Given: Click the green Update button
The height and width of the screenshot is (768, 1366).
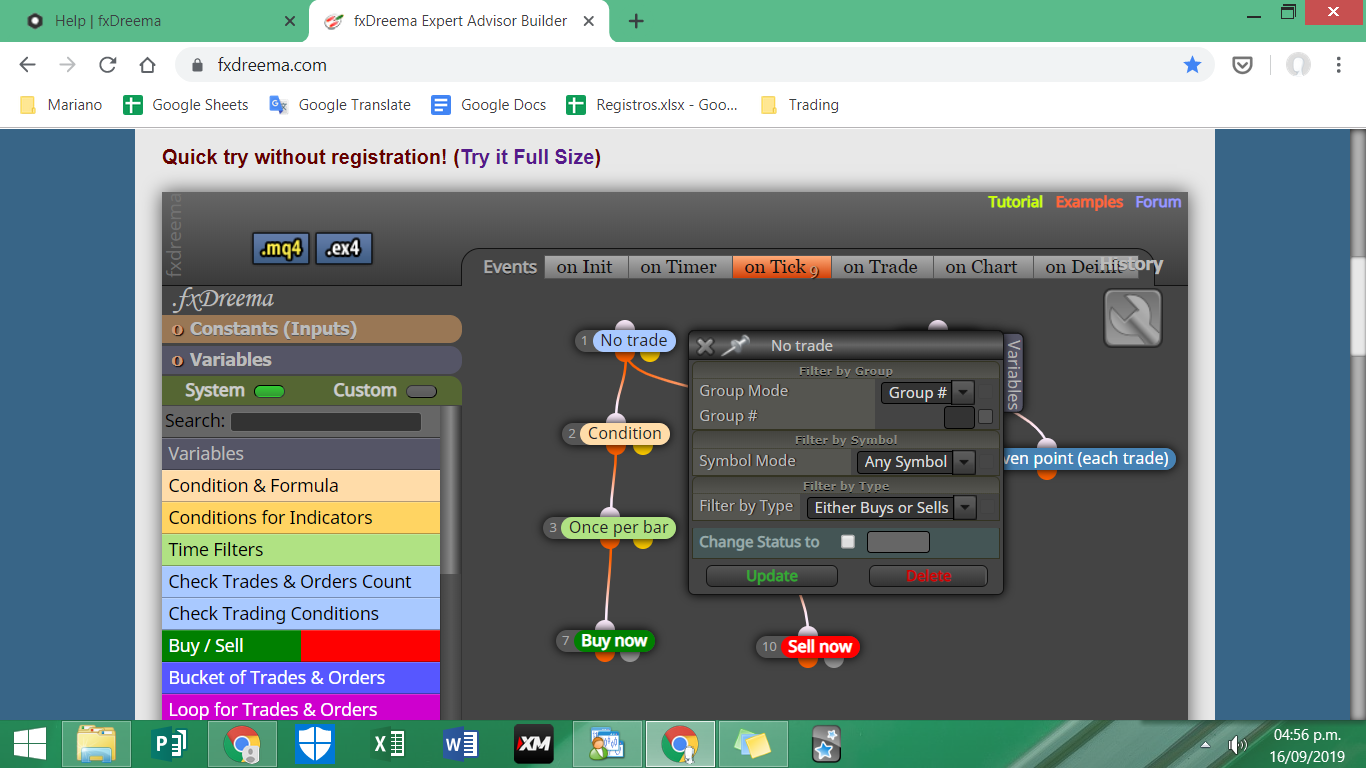Looking at the screenshot, I should tap(772, 576).
